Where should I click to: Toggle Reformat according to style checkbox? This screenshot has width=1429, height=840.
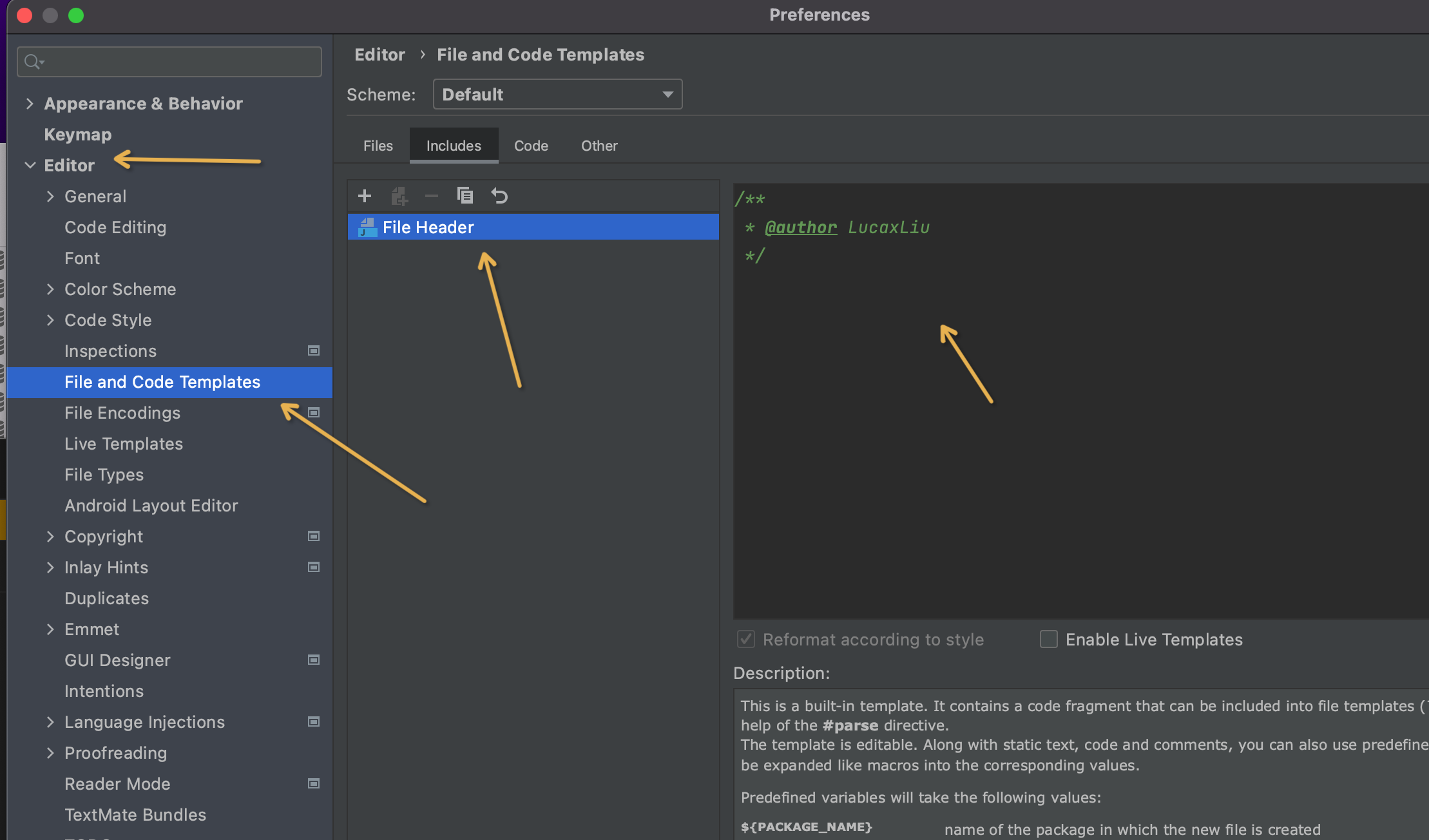click(x=746, y=639)
